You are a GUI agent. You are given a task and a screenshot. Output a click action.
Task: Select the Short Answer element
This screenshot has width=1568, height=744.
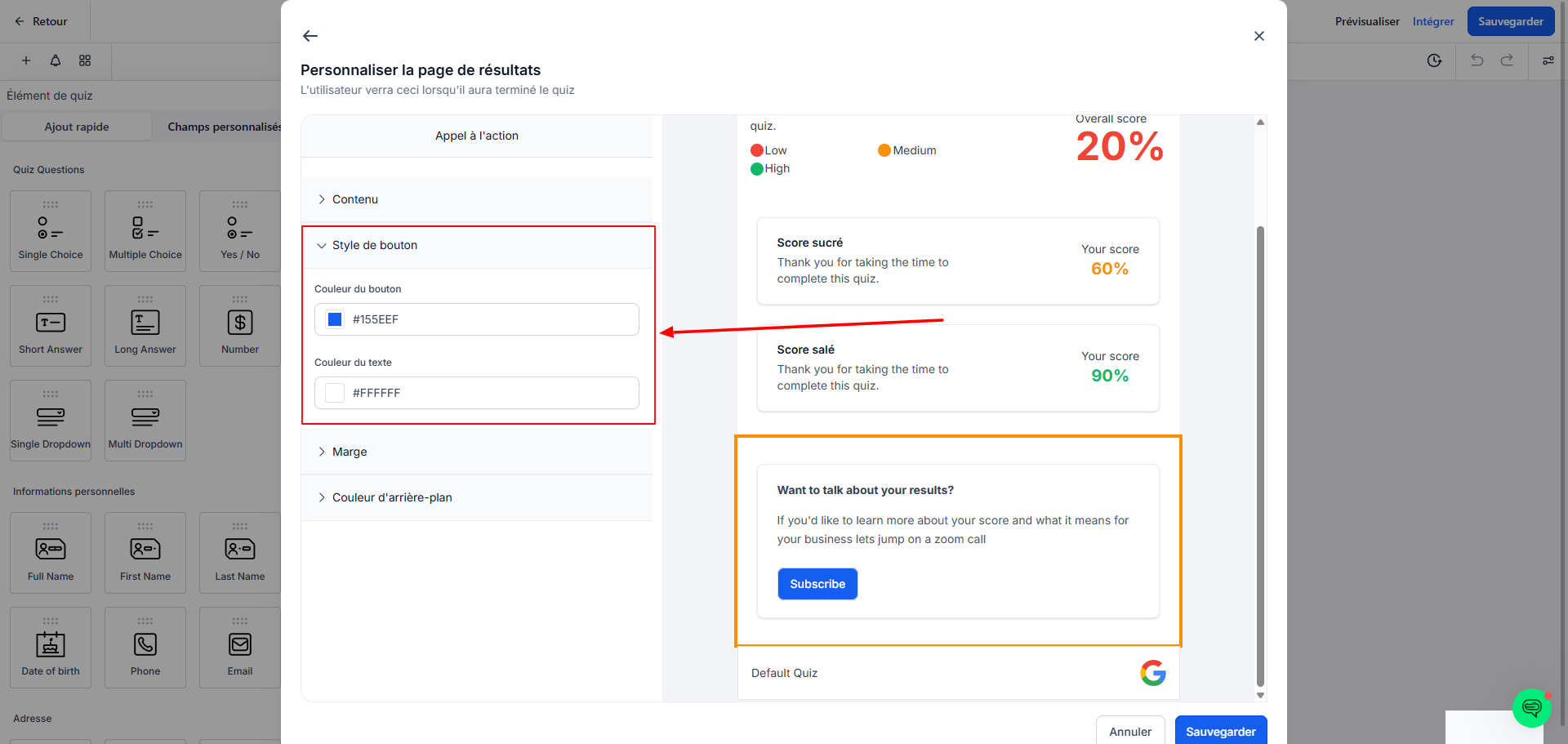[51, 326]
